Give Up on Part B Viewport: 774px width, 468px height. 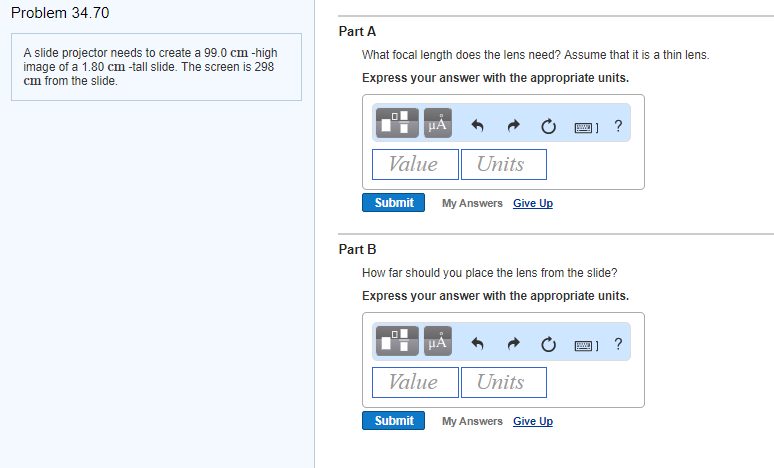coord(533,421)
